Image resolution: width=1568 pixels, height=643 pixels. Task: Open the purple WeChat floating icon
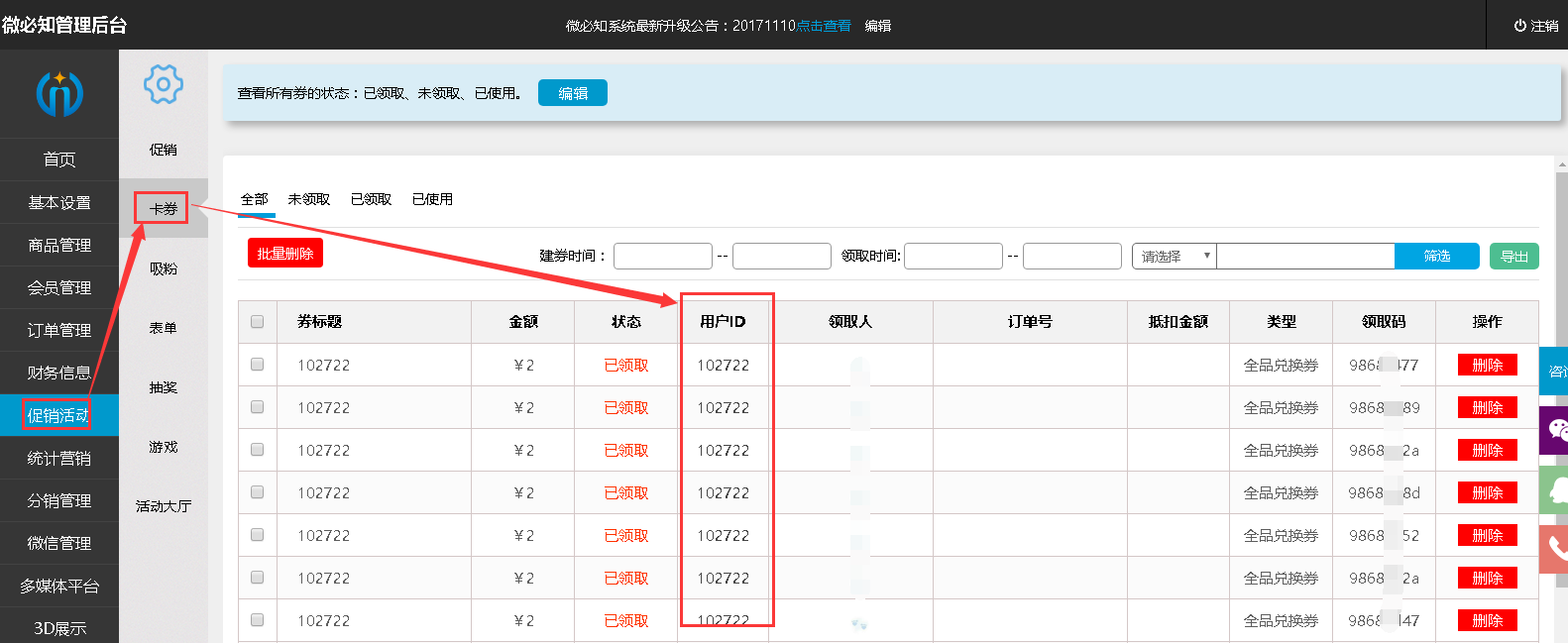(x=1555, y=430)
